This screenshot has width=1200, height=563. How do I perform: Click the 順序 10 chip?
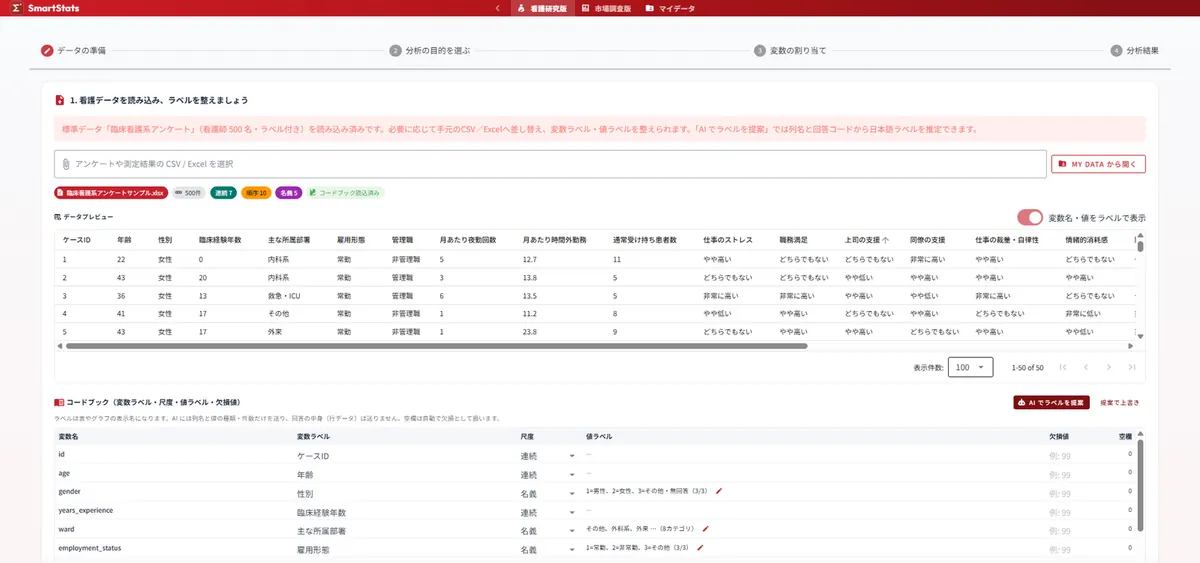tap(256, 192)
